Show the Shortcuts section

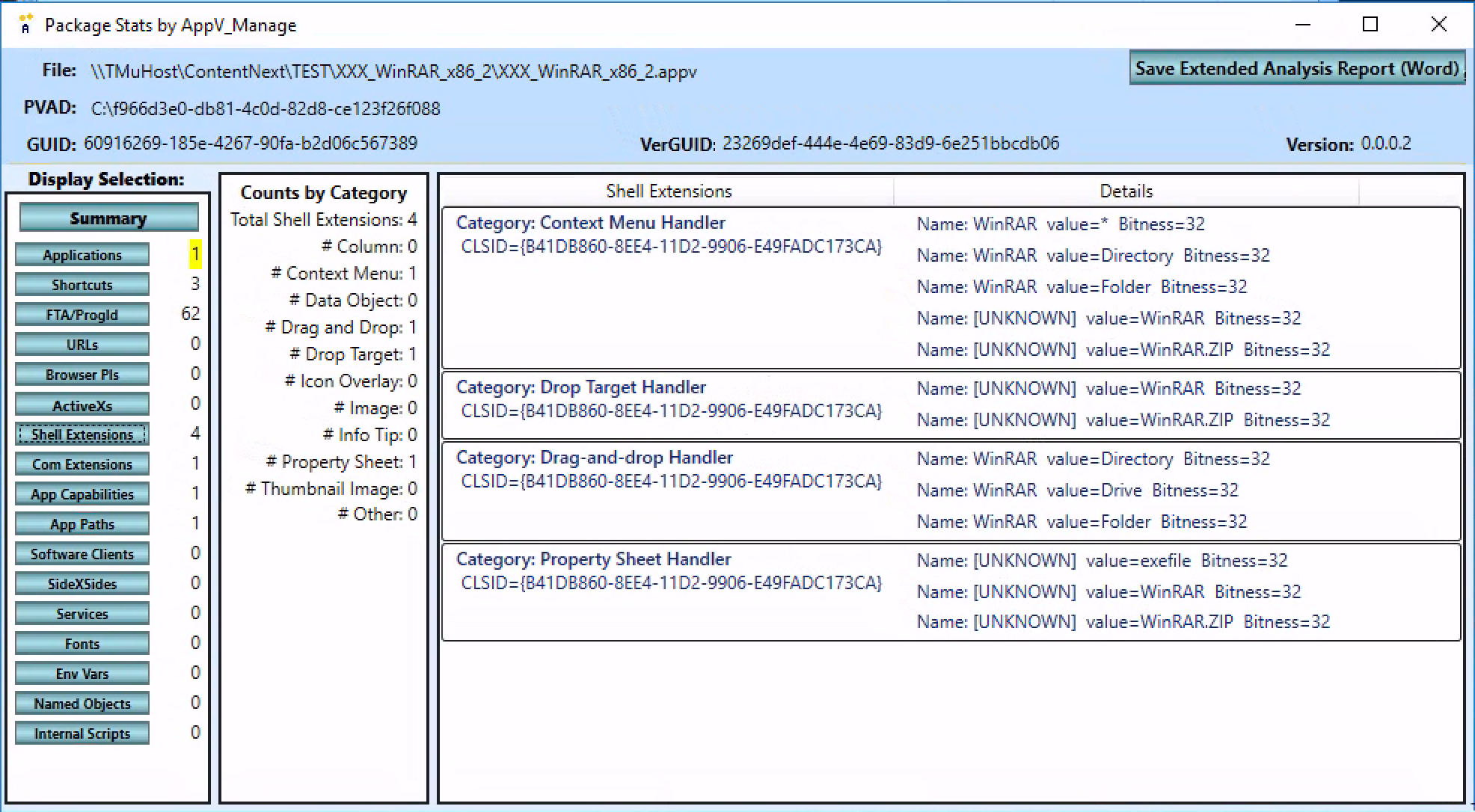point(82,285)
